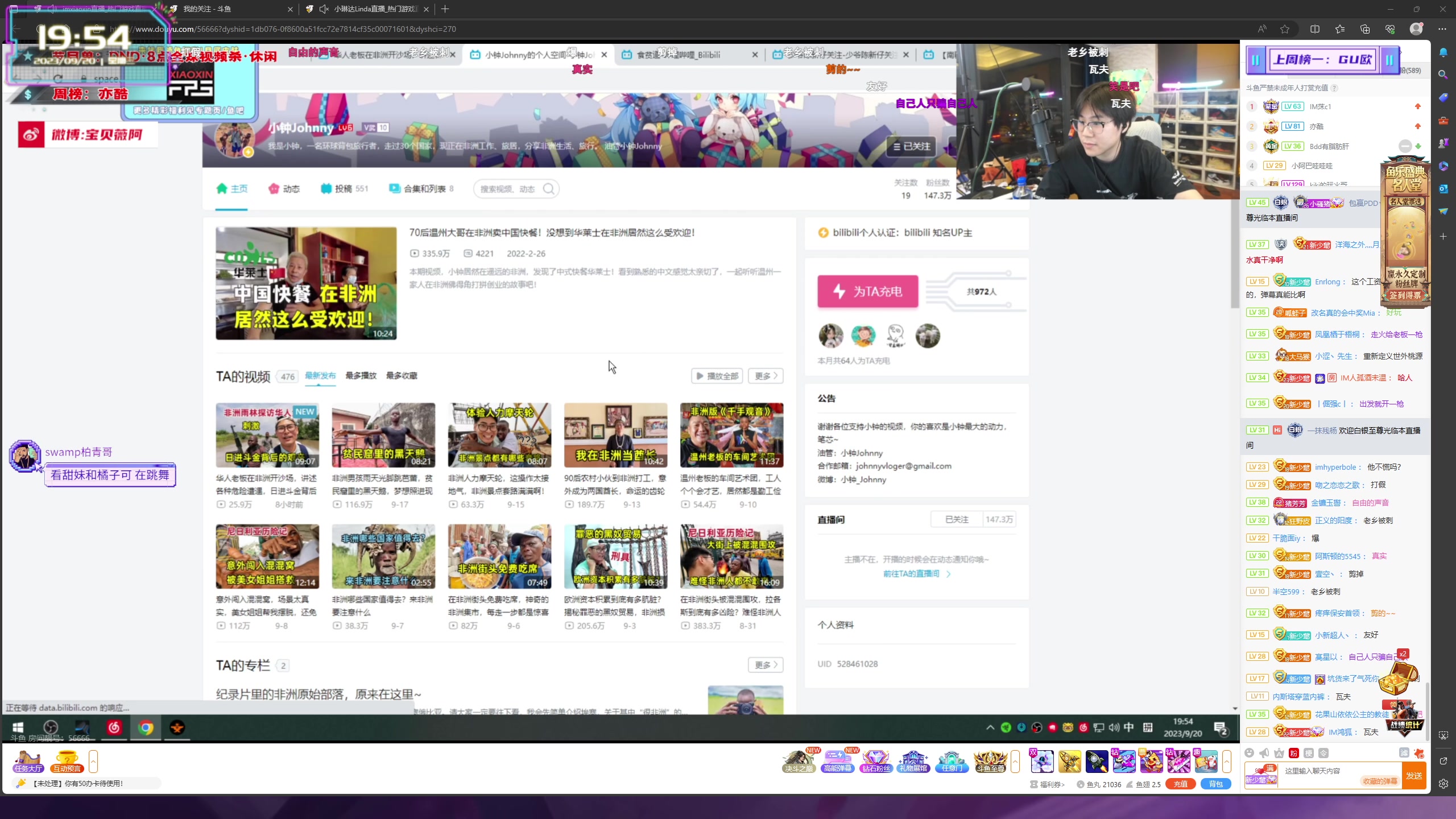The width and height of the screenshot is (1456, 819).
Task: Mute audio on 小琳达Linda直播 browser tab
Action: click(323, 9)
